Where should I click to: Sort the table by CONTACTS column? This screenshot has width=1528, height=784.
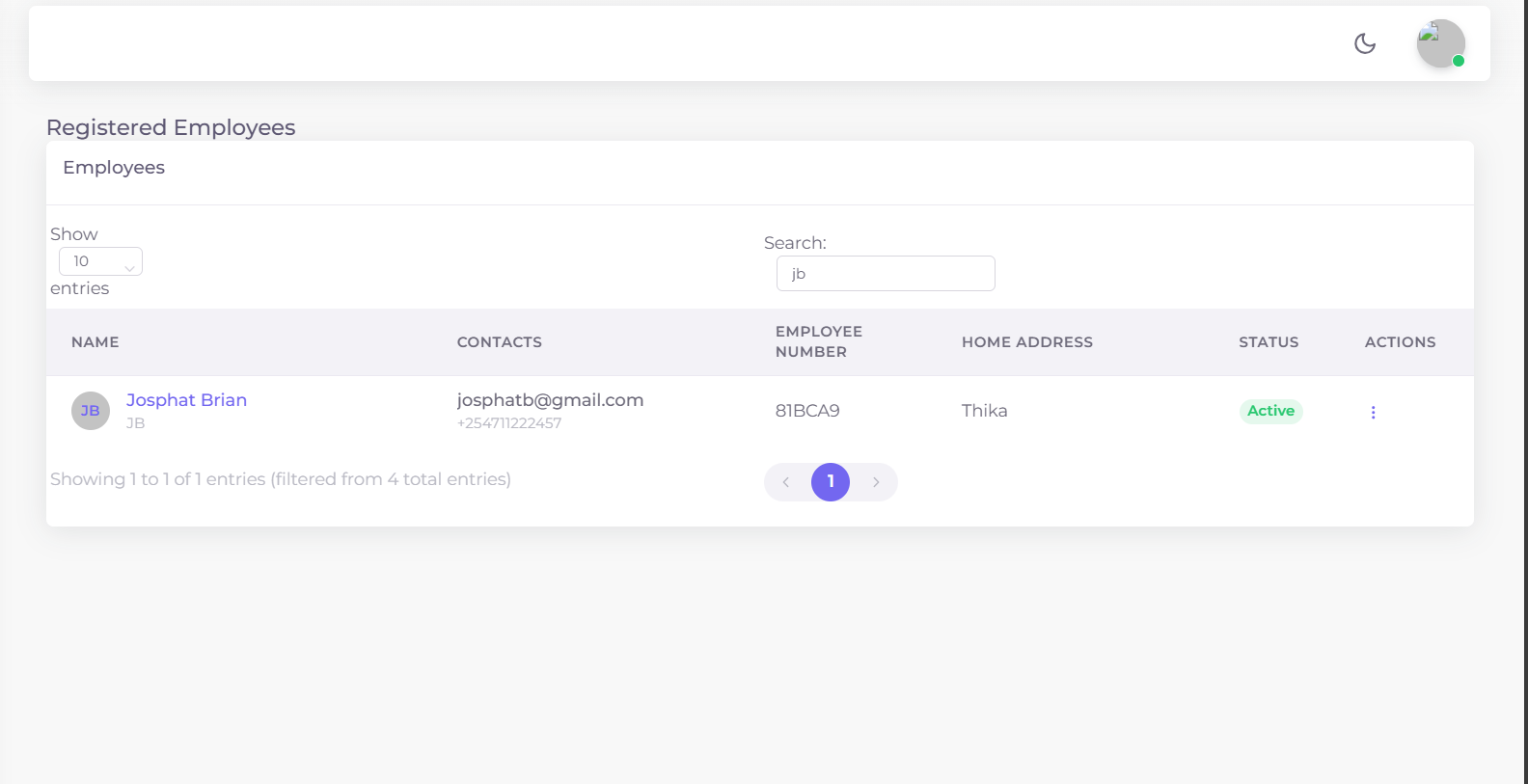[499, 342]
